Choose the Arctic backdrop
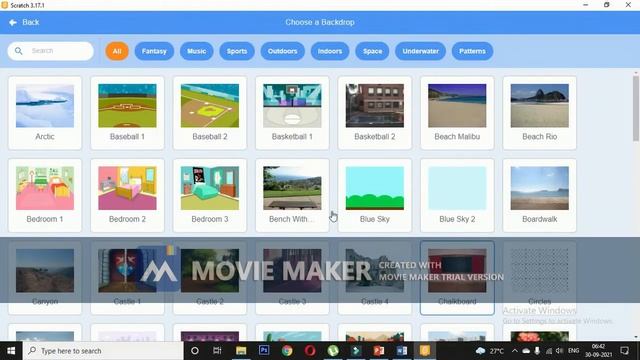This screenshot has width=640, height=360. pyautogui.click(x=45, y=113)
